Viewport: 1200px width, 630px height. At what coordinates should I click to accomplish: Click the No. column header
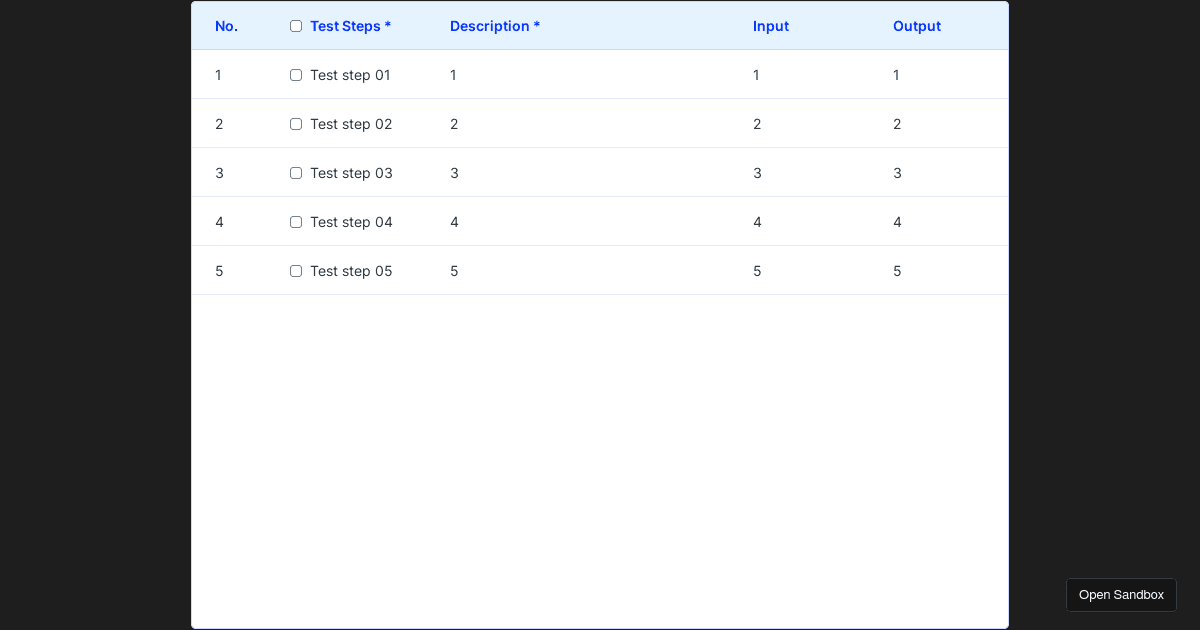click(226, 26)
